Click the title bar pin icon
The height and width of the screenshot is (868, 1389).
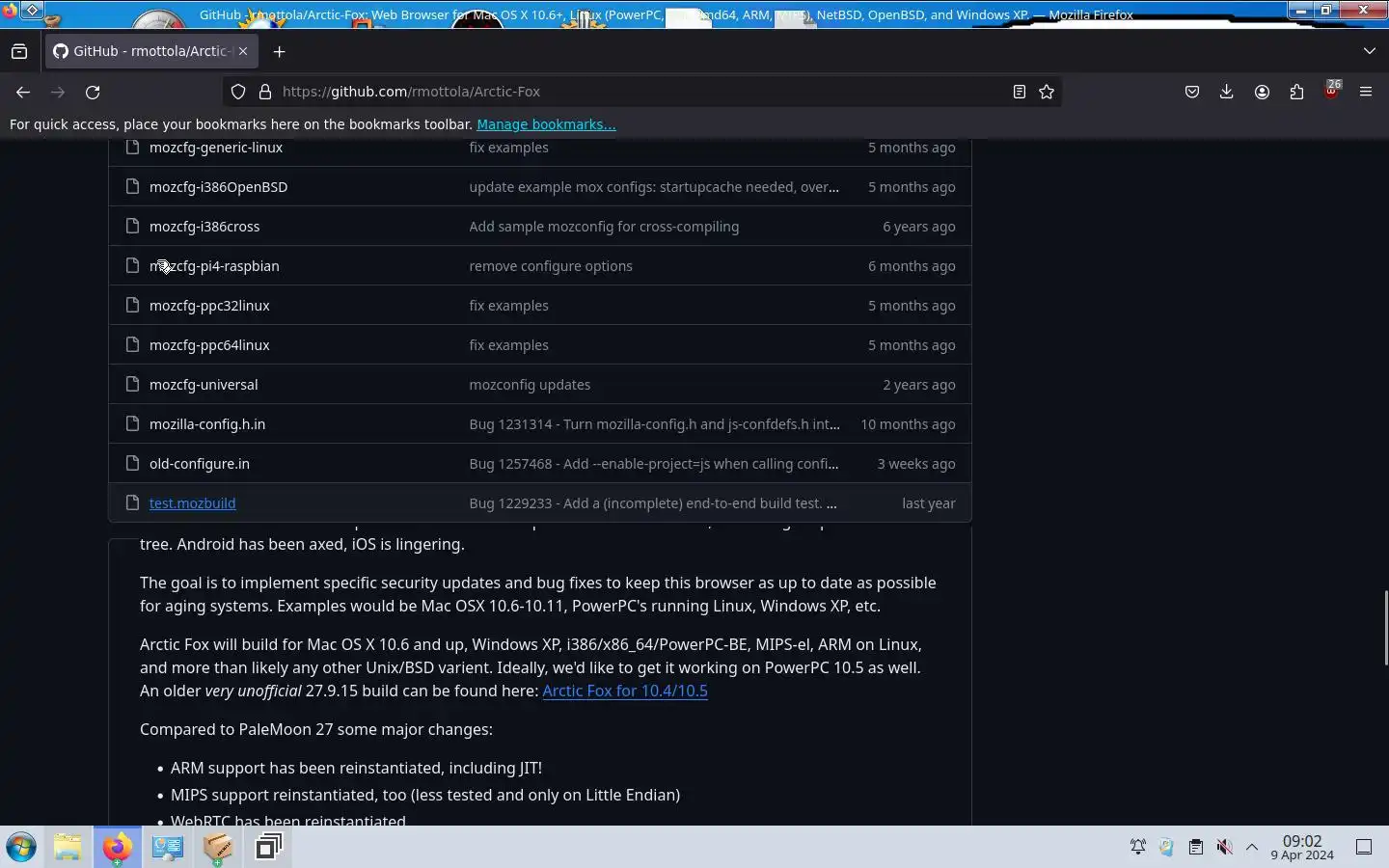click(32, 11)
